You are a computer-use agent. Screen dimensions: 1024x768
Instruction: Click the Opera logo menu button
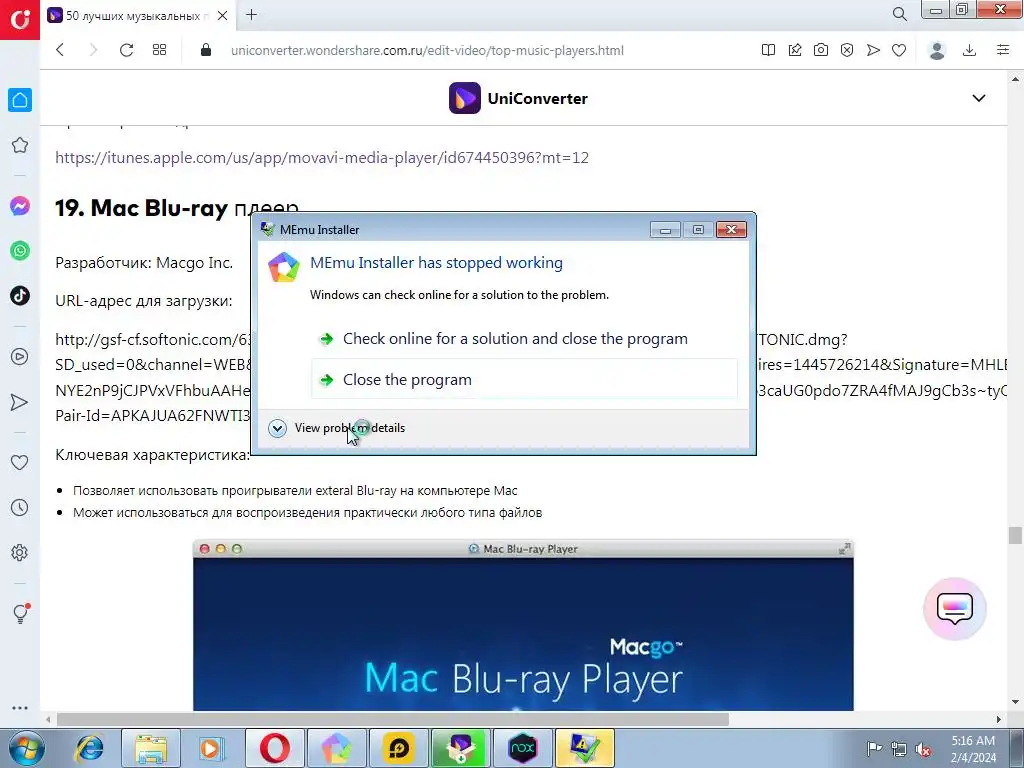click(20, 20)
